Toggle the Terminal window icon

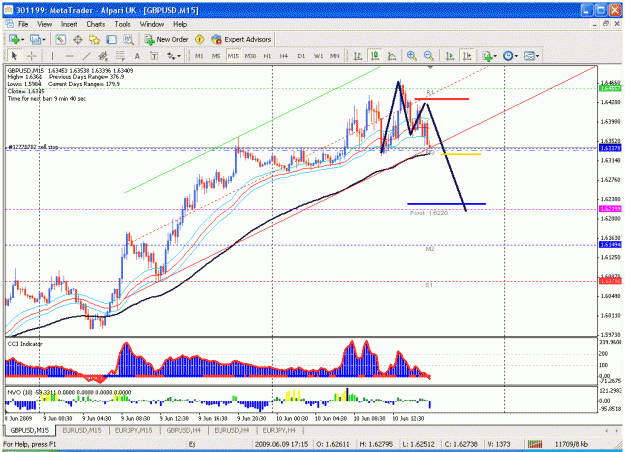(x=111, y=39)
